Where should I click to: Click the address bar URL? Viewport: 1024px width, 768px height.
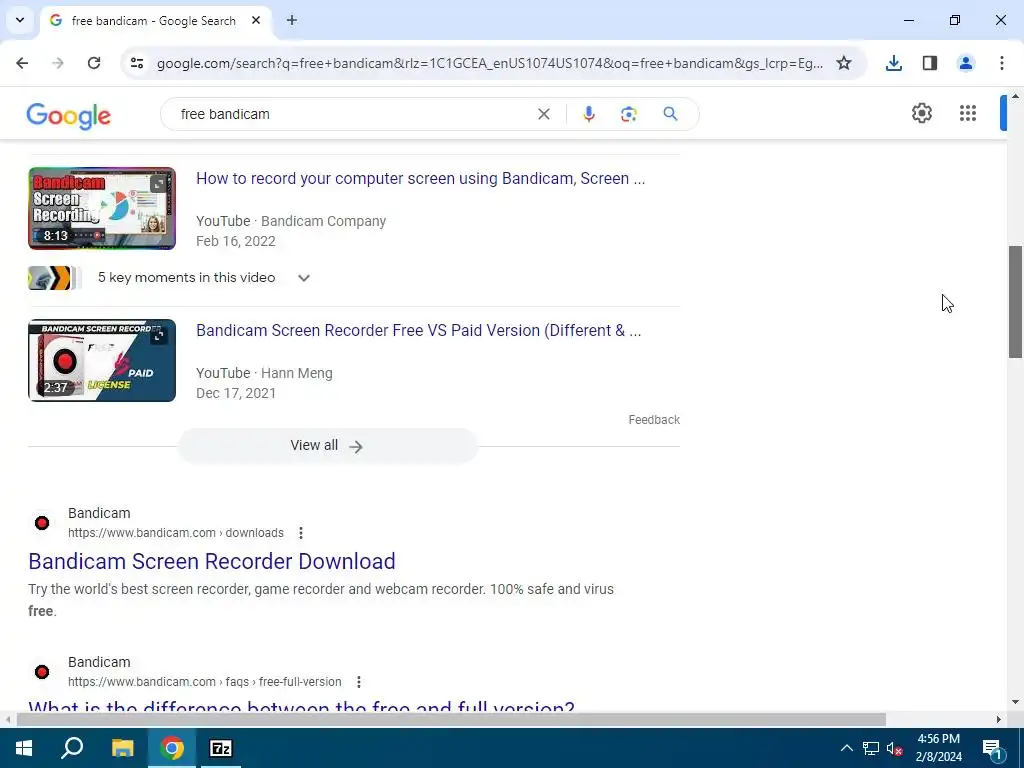(490, 63)
